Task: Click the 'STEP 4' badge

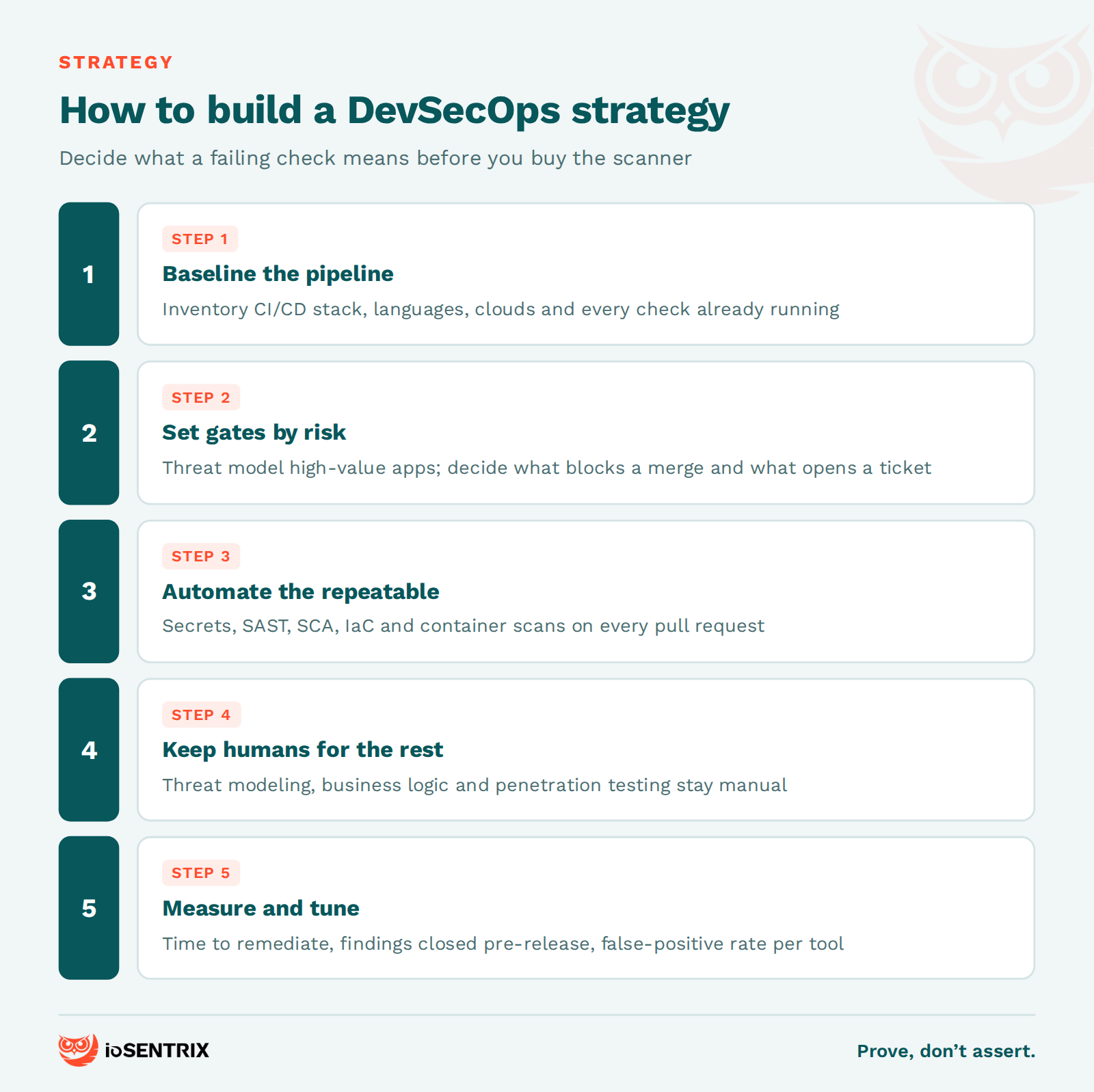Action: coord(201,715)
